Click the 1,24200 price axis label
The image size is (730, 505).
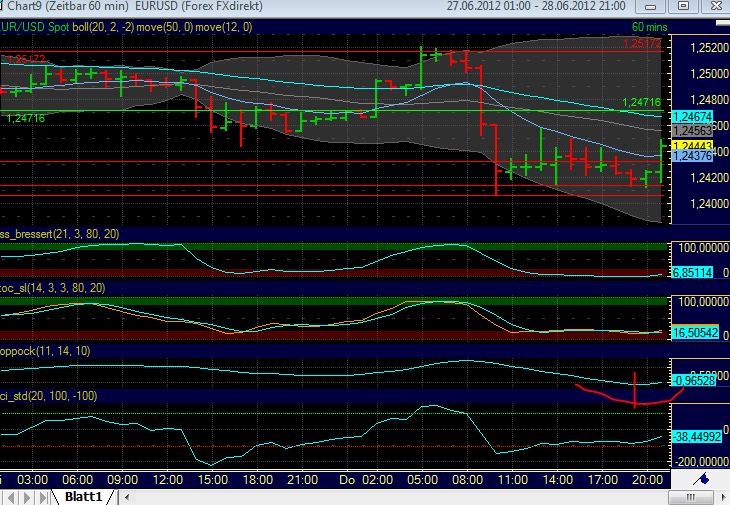coord(709,178)
